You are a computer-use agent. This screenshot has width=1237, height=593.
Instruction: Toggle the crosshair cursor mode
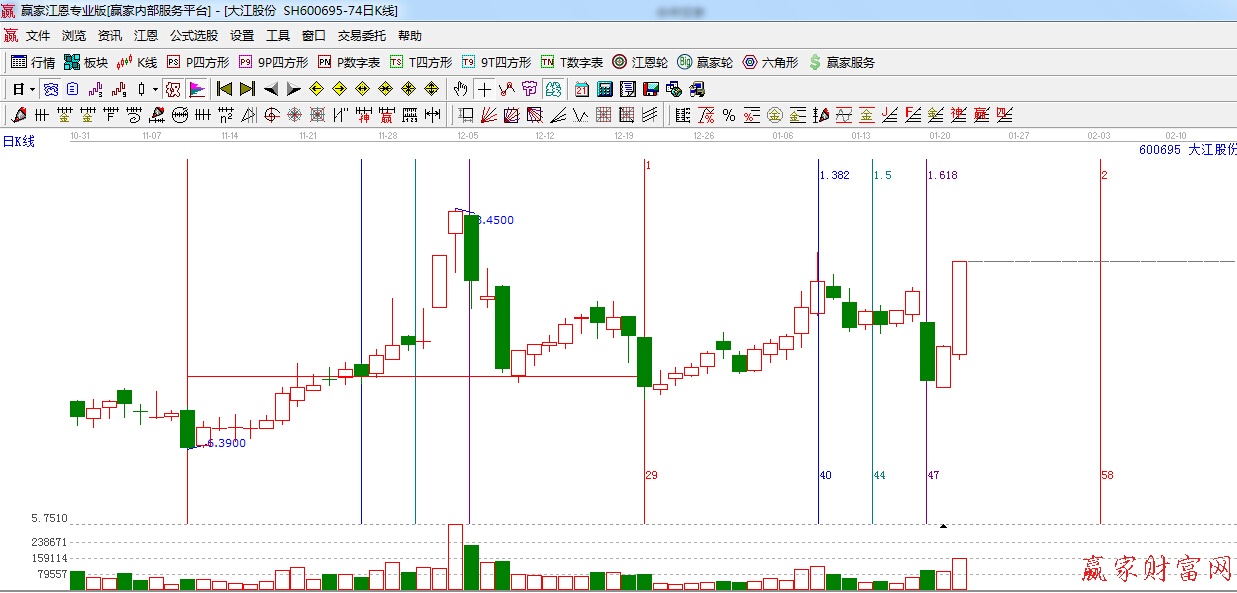click(484, 89)
